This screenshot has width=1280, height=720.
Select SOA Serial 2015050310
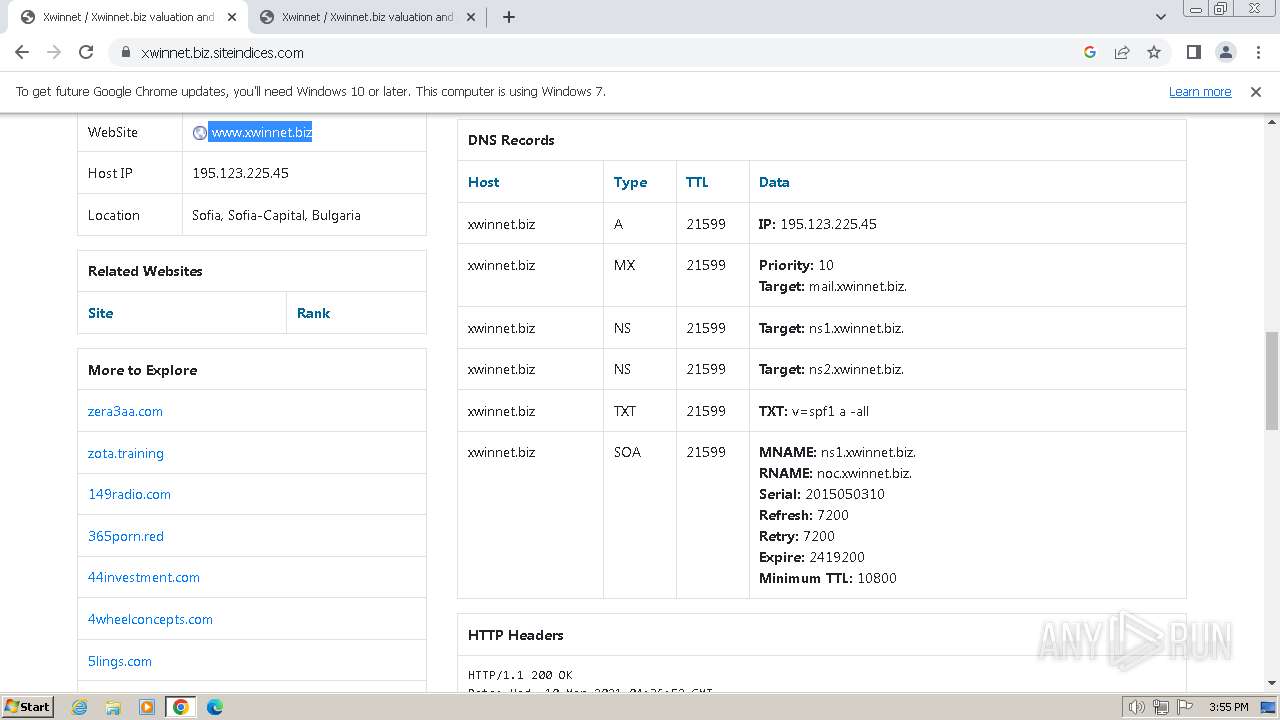click(845, 494)
